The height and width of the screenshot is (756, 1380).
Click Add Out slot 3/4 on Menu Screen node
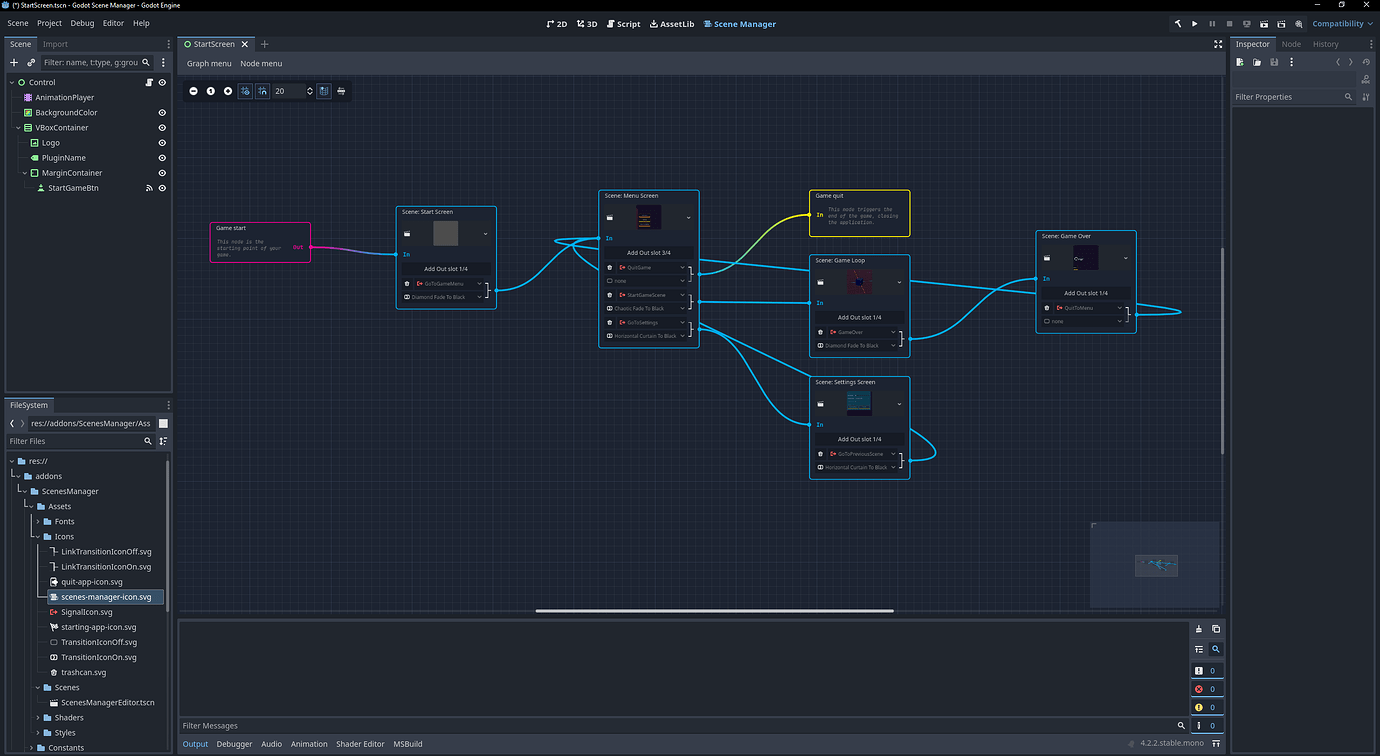[x=648, y=252]
